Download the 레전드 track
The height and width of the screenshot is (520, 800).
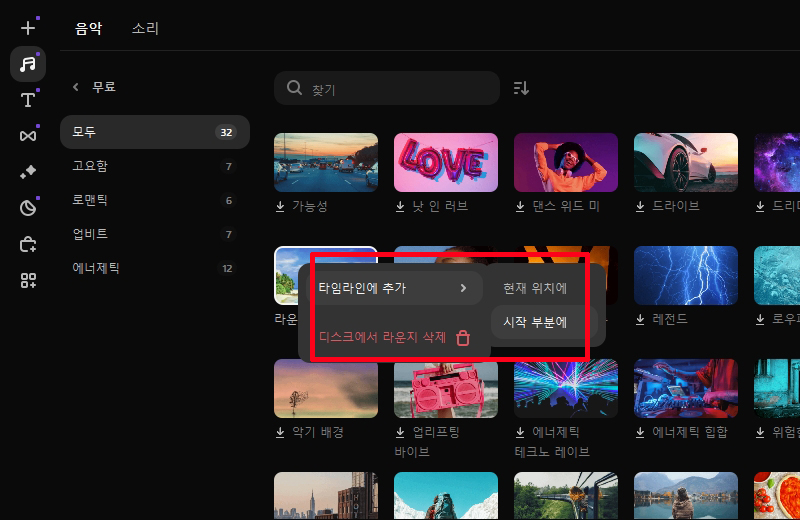[x=640, y=319]
